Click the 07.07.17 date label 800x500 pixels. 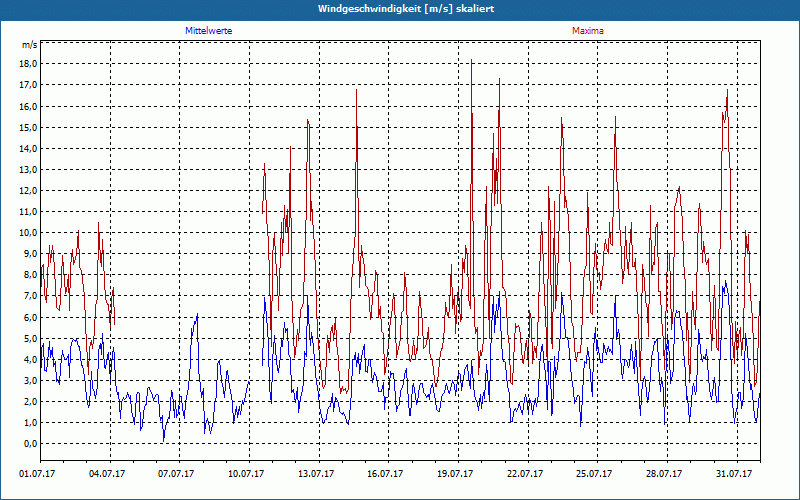coord(176,474)
